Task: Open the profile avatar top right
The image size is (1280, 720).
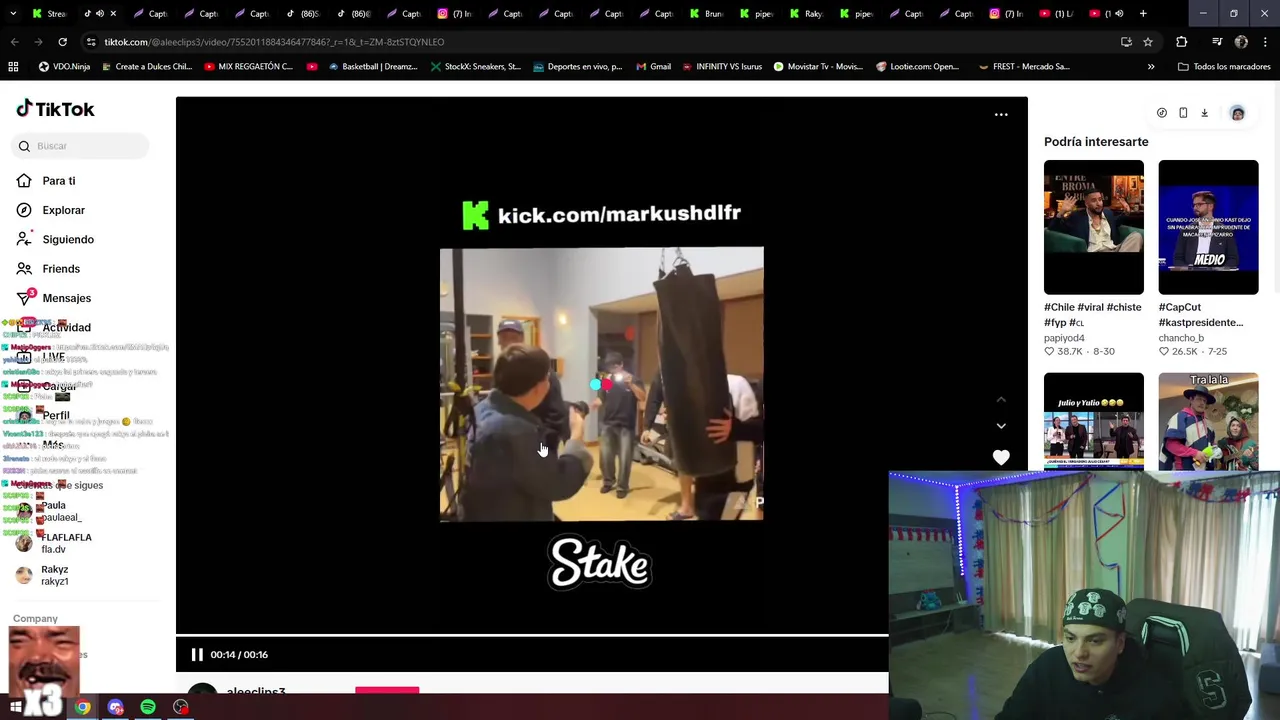Action: tap(1237, 113)
